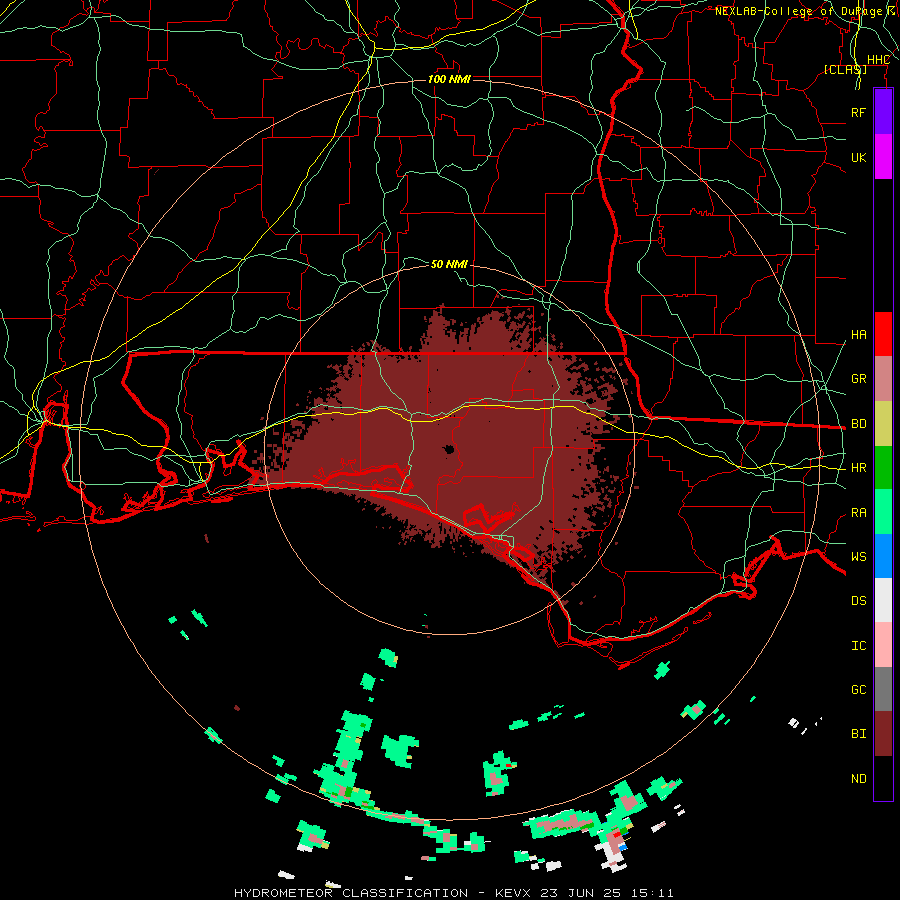Click the RF legend label

[858, 112]
